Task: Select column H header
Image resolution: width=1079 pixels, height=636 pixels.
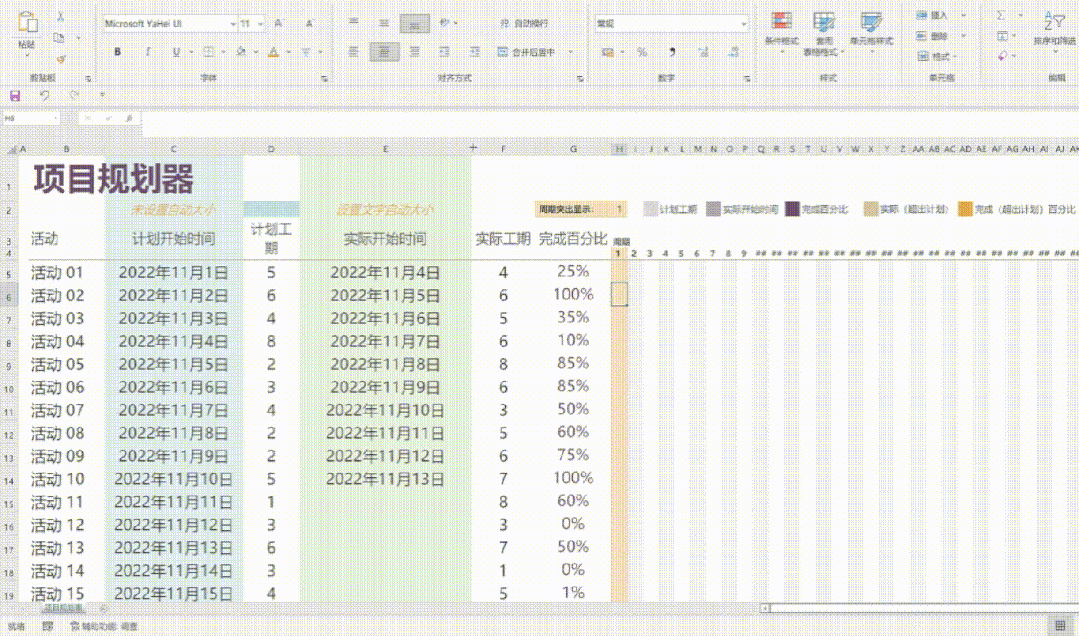Action: coord(619,149)
